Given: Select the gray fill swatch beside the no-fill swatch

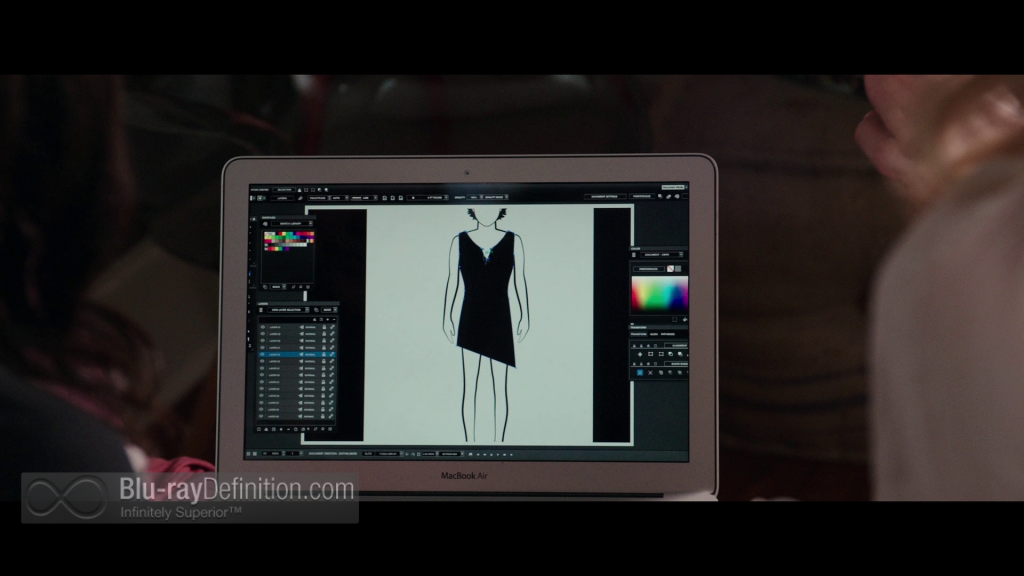Looking at the screenshot, I should pyautogui.click(x=678, y=269).
